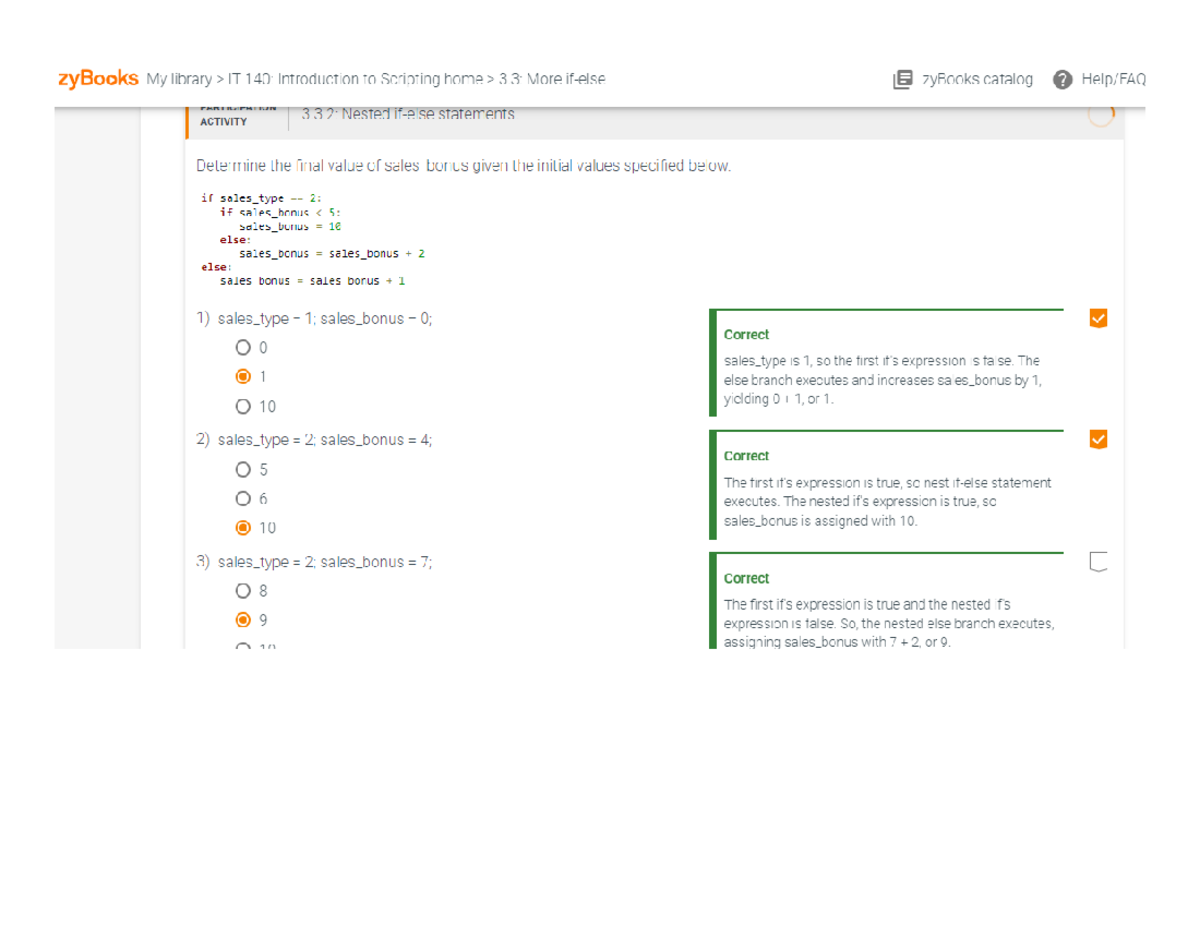1200x927 pixels.
Task: Pick option 8 for question 3
Action: (243, 590)
